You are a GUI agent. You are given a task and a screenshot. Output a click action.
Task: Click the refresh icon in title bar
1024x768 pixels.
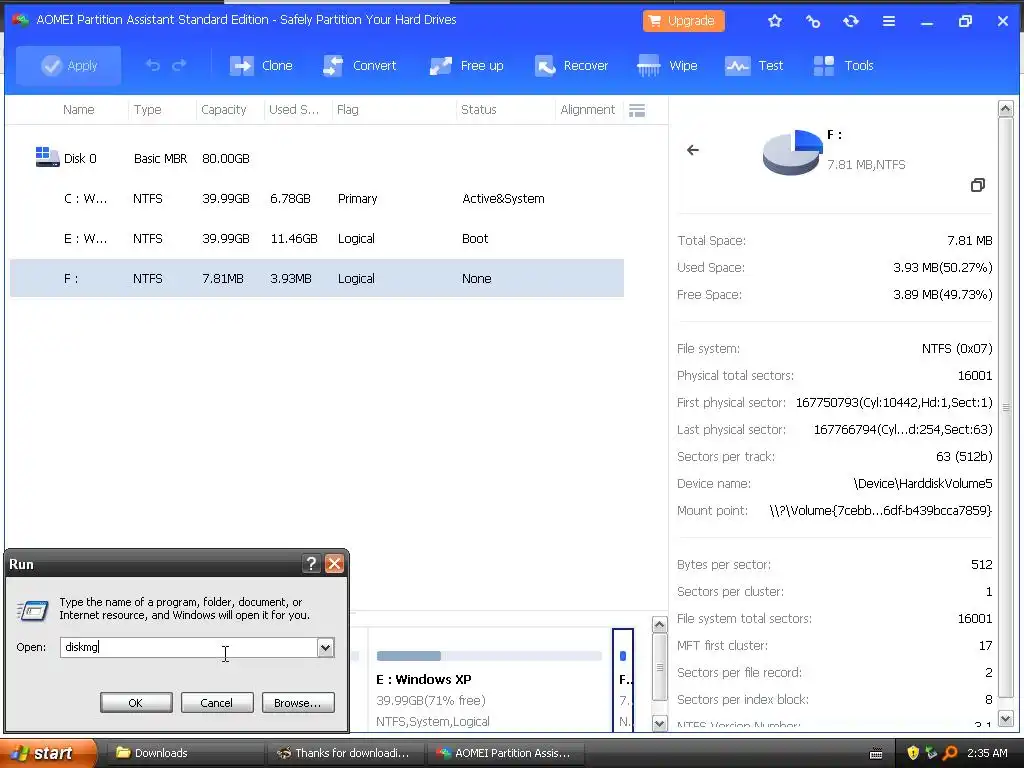coord(850,21)
